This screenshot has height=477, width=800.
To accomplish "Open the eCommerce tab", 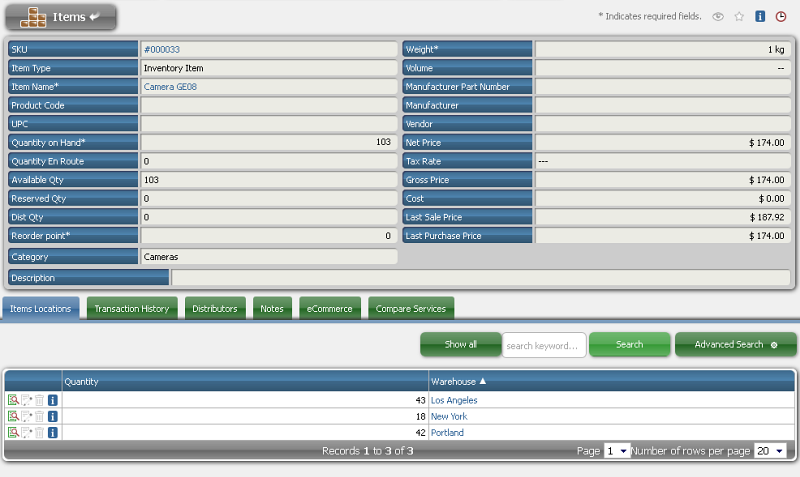I will point(330,309).
